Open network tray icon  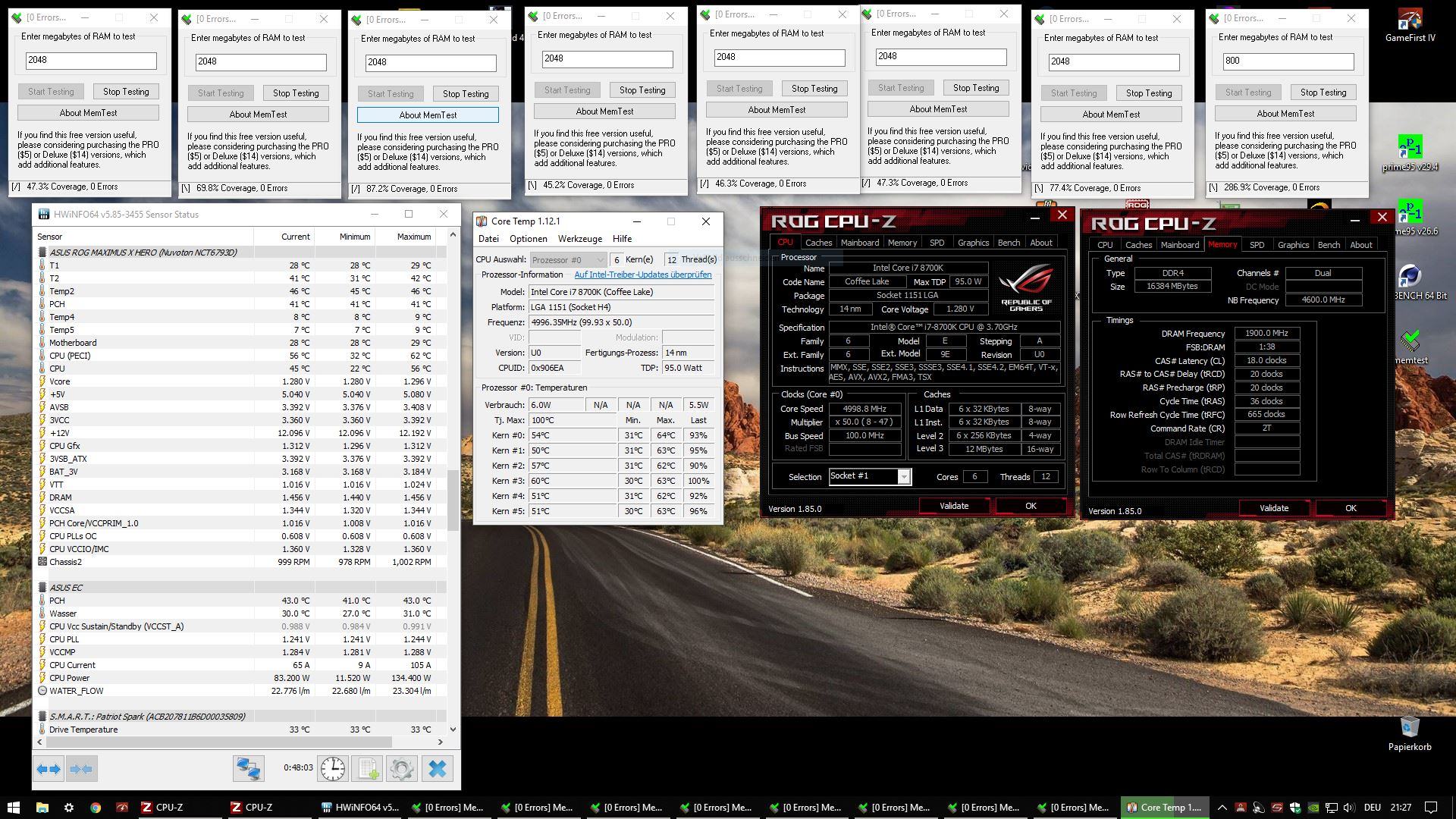point(1332,808)
